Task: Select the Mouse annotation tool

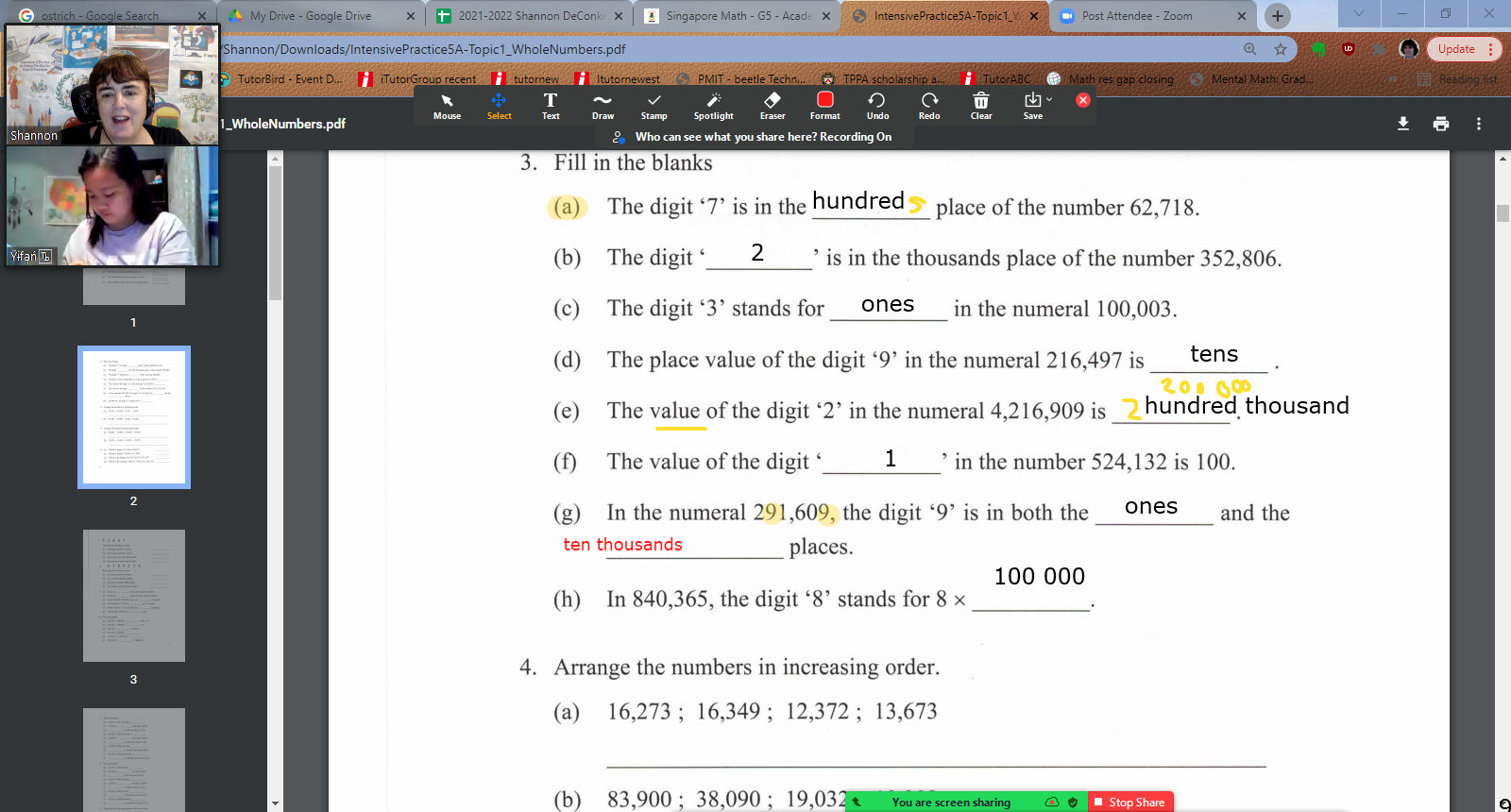Action: pos(447,107)
